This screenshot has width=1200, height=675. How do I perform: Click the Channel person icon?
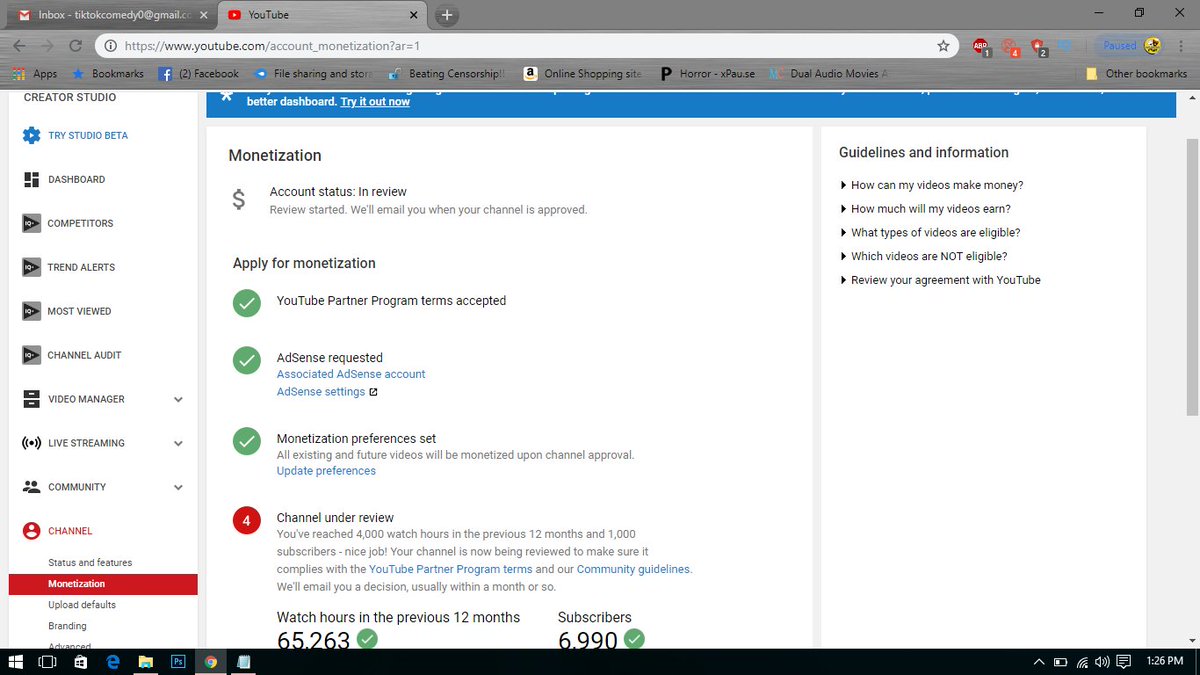coord(31,531)
